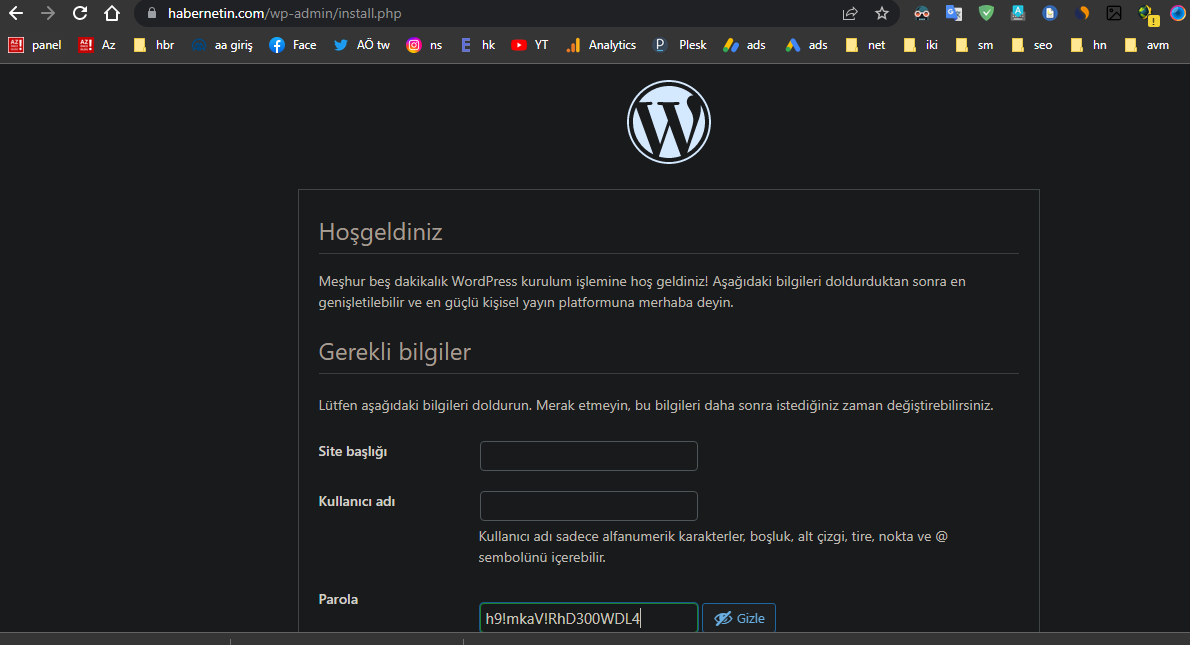This screenshot has width=1190, height=645.
Task: Open the orange flame Semrush extension
Action: pos(1082,13)
